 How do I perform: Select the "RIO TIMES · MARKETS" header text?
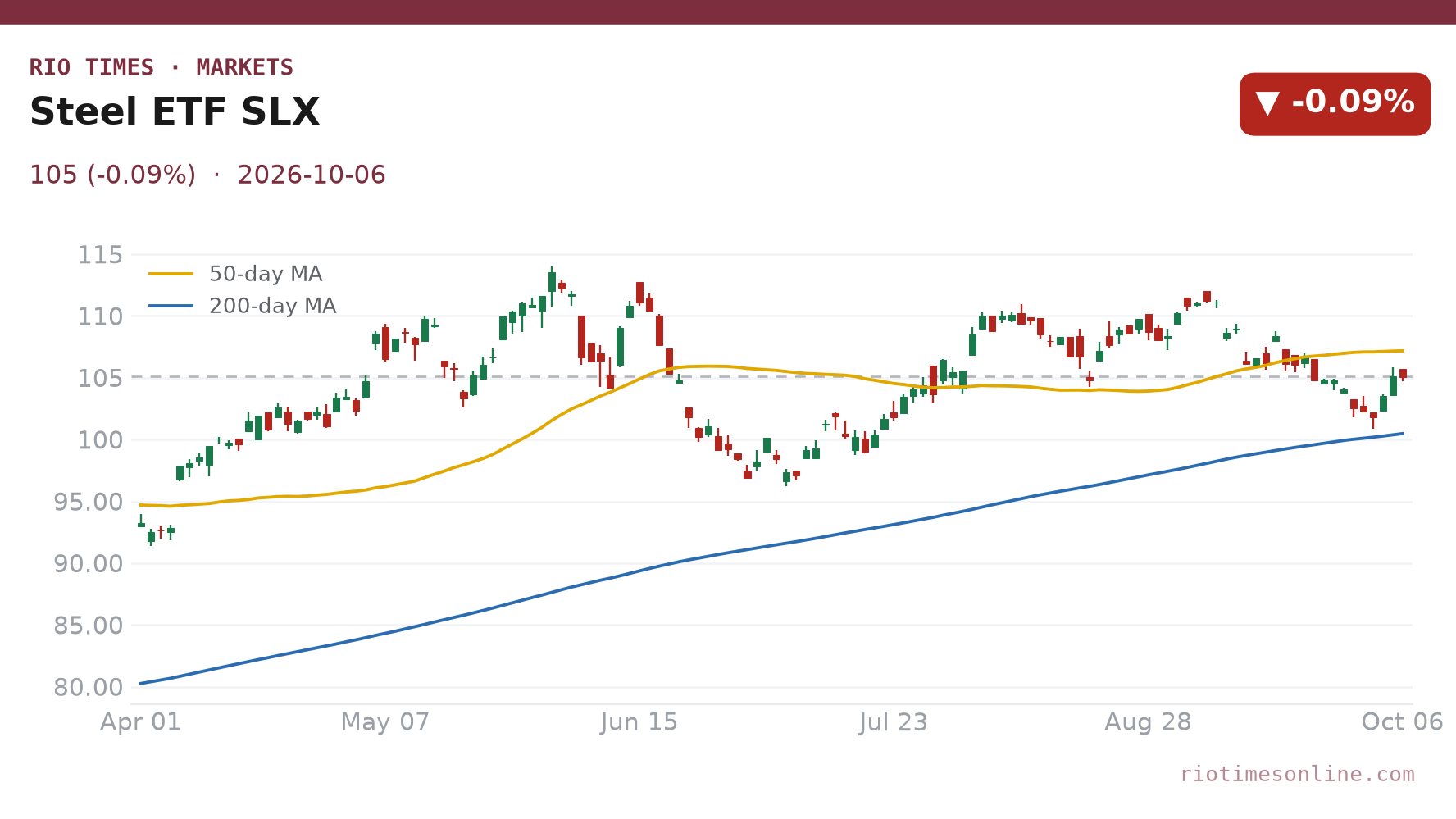point(162,67)
